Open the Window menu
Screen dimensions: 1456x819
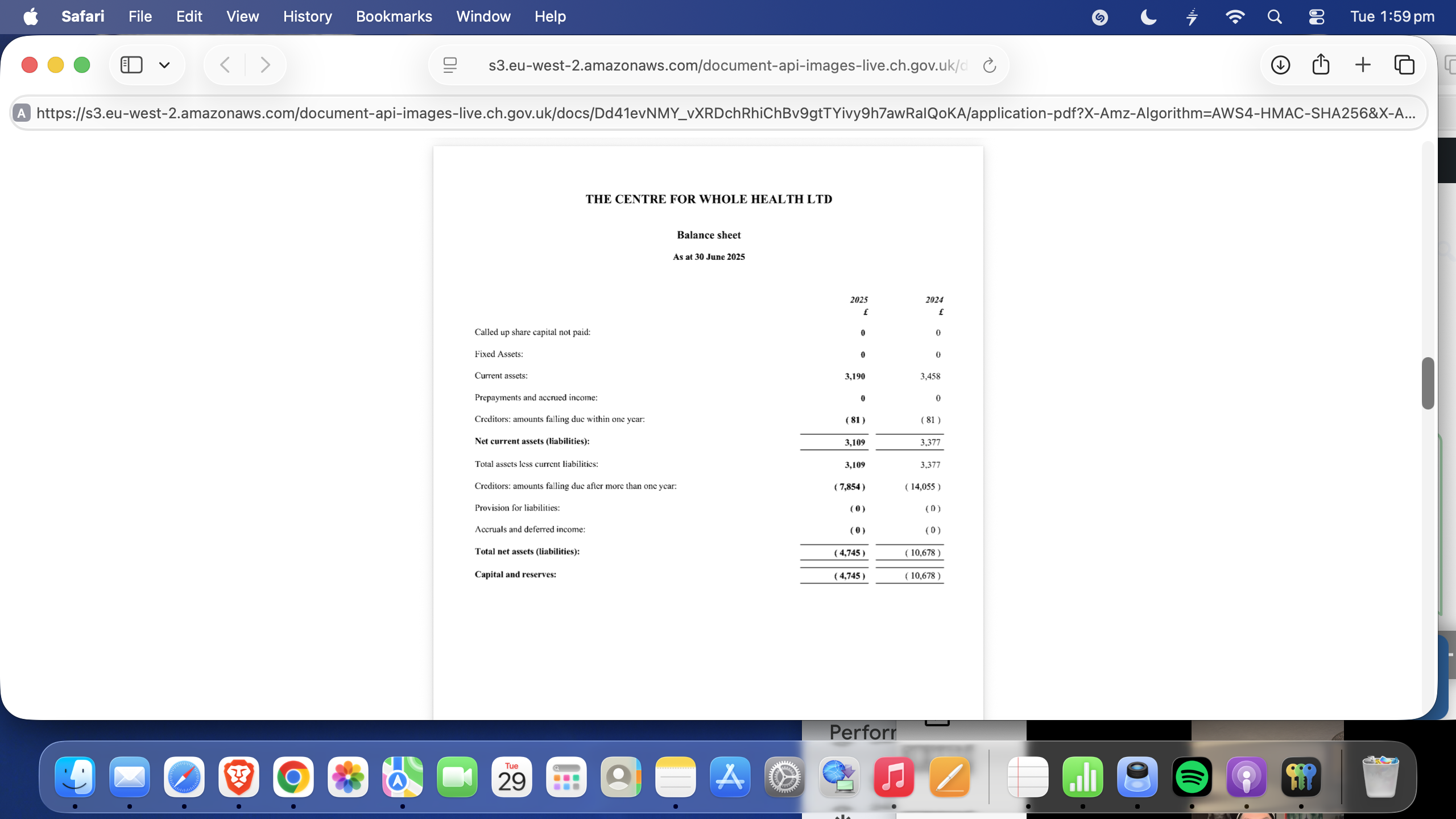coord(483,16)
